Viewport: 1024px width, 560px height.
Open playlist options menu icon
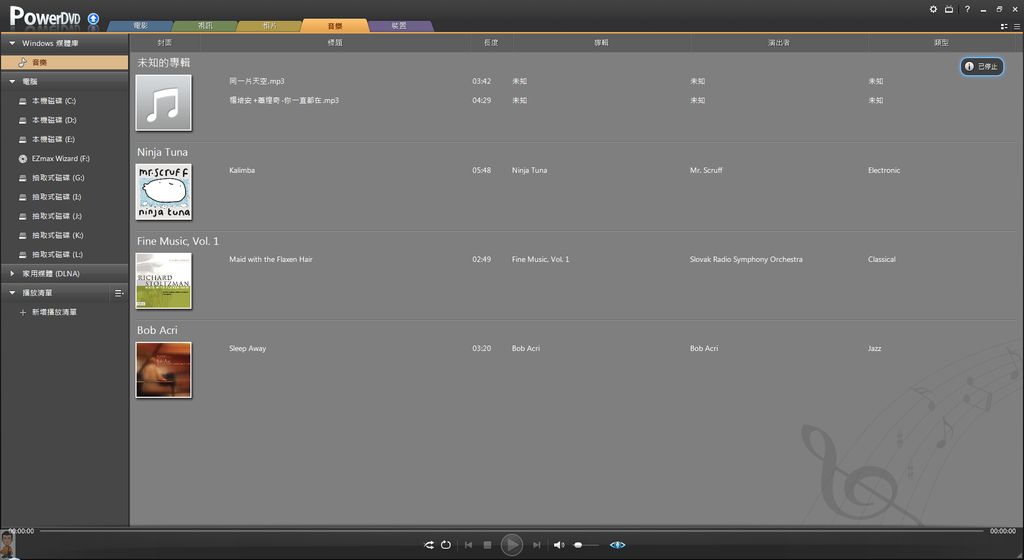(x=119, y=293)
